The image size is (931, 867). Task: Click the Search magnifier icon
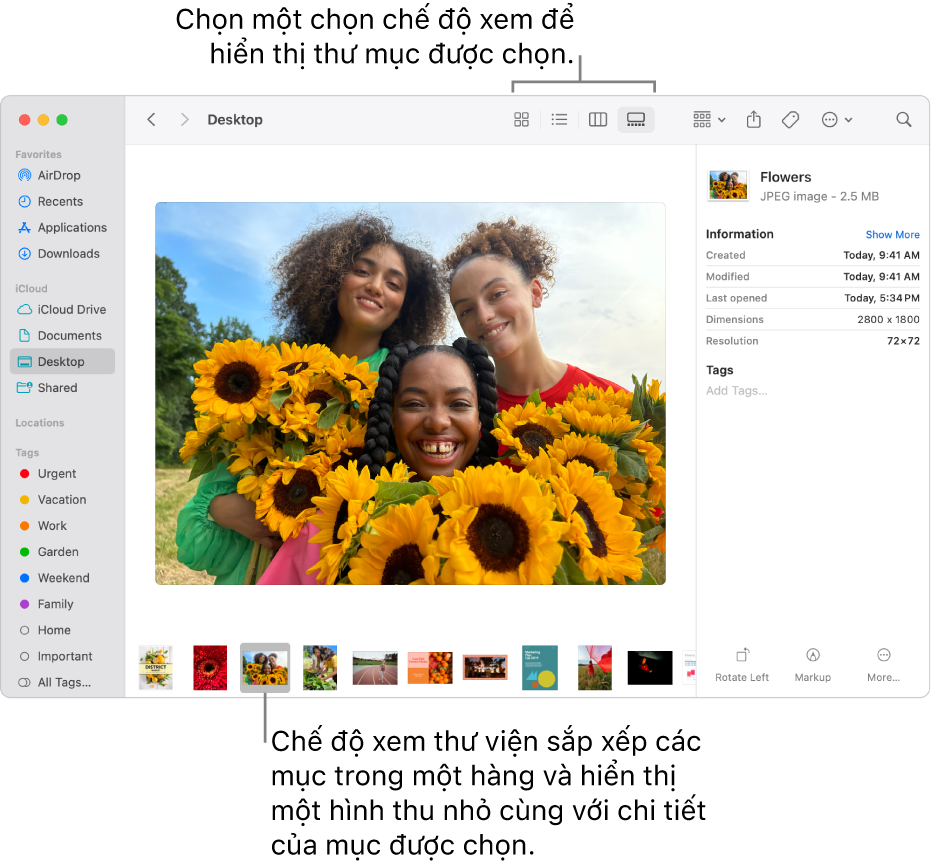point(904,120)
